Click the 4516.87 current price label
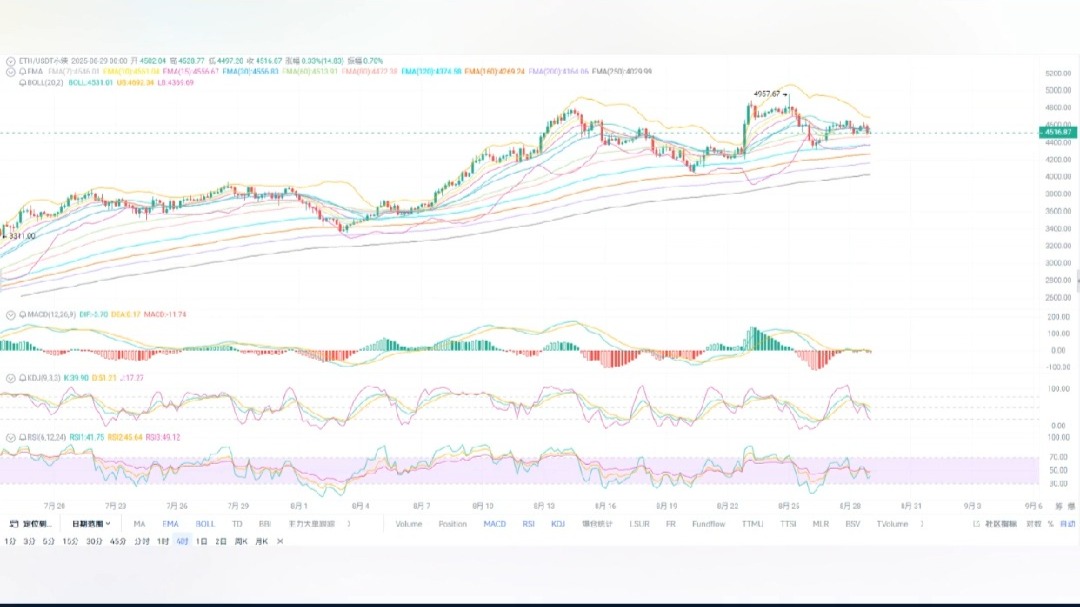 click(x=1058, y=132)
